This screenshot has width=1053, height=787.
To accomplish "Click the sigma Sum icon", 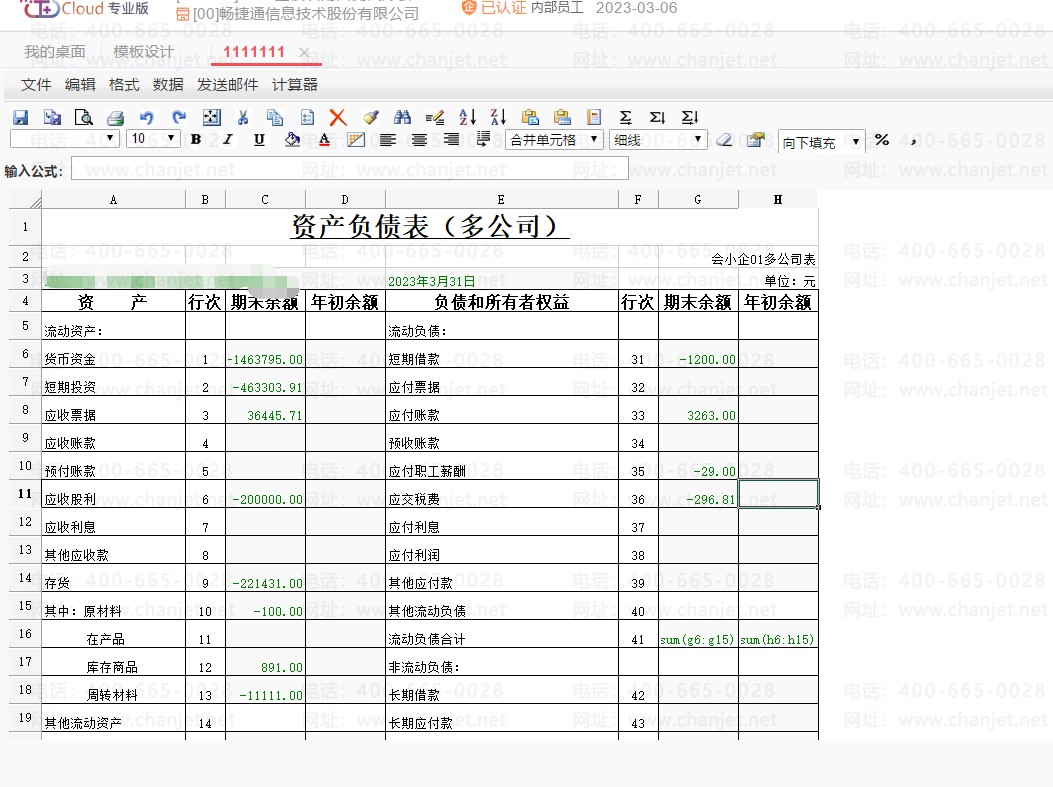I will (625, 118).
